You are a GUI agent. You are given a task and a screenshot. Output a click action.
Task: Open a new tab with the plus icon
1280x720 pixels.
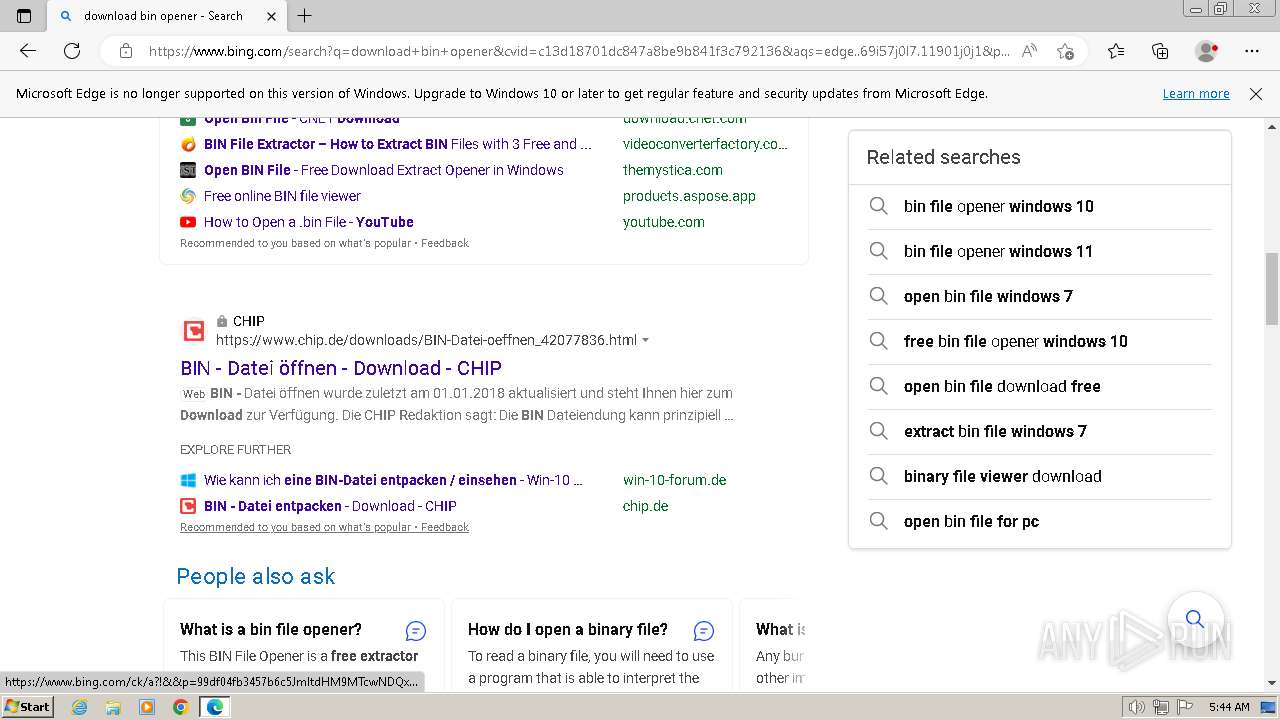click(x=305, y=16)
